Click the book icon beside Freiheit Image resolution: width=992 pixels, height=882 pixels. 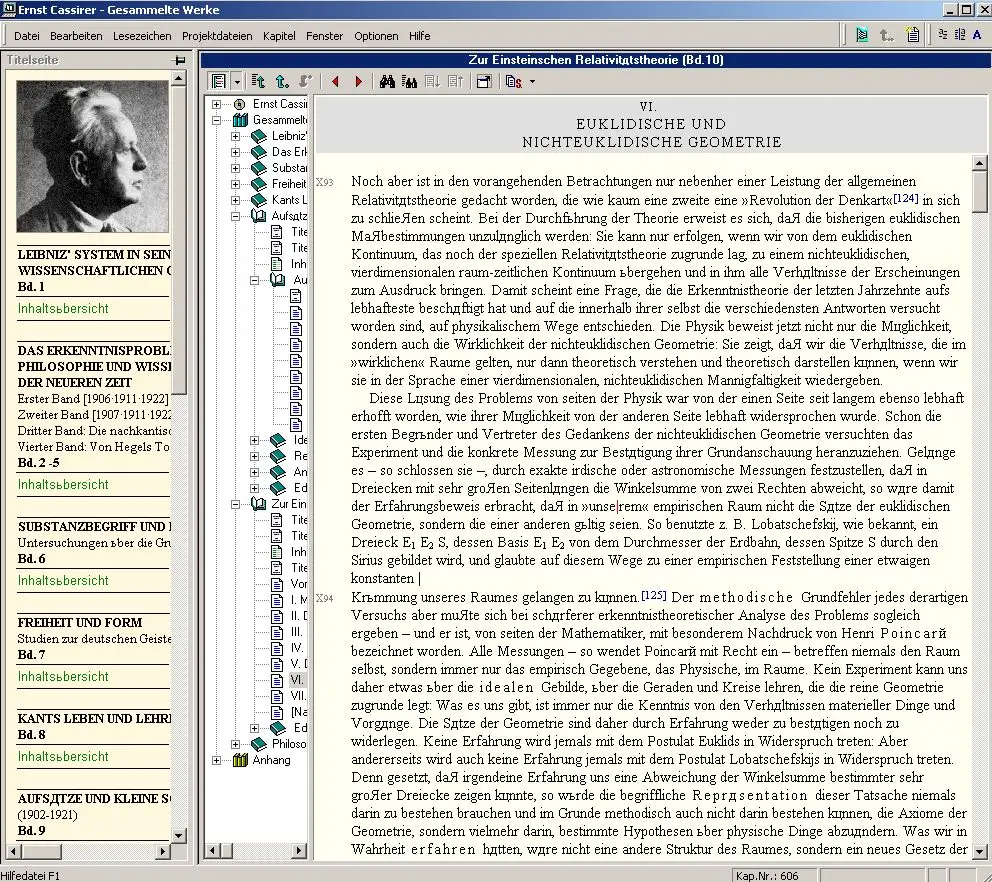click(258, 184)
